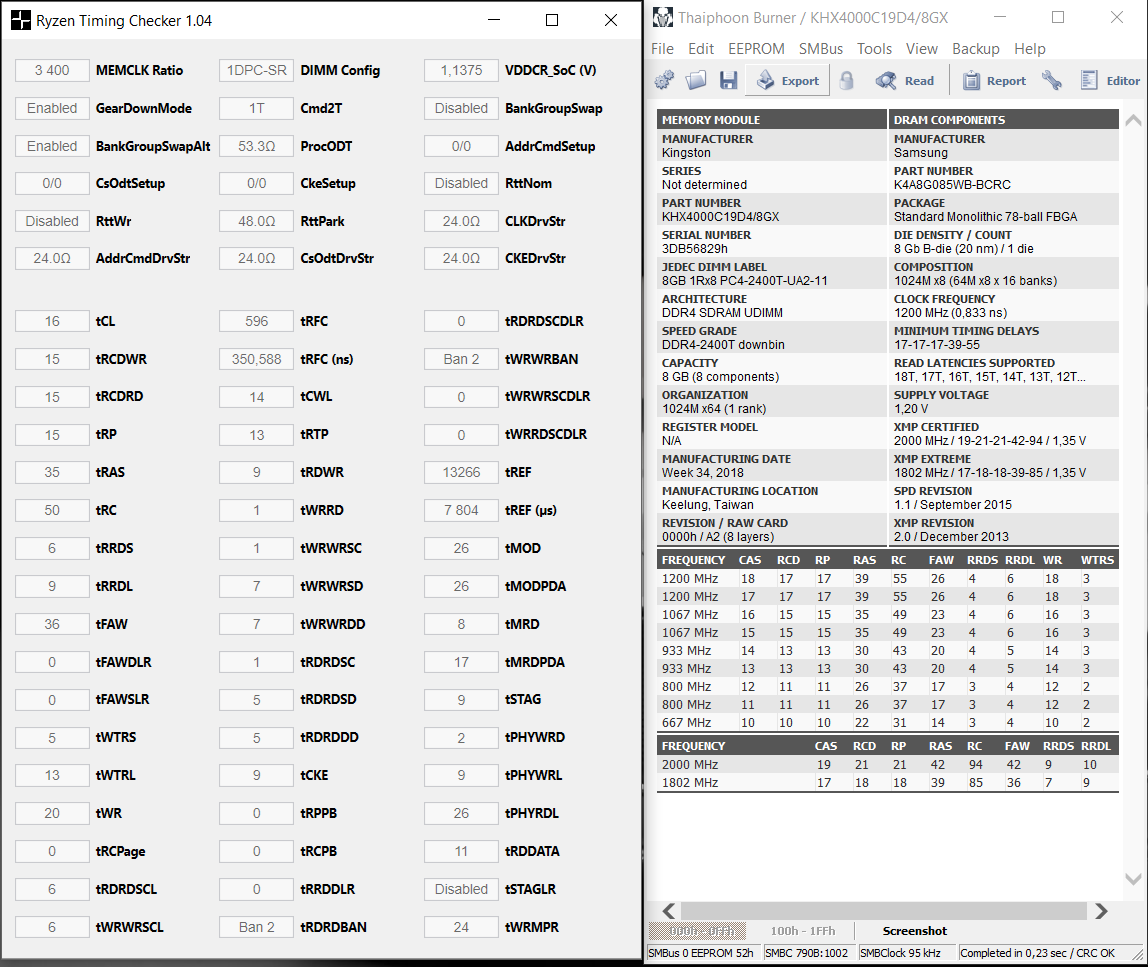Viewport: 1148px width, 967px height.
Task: Open the Backup menu
Action: coord(976,49)
